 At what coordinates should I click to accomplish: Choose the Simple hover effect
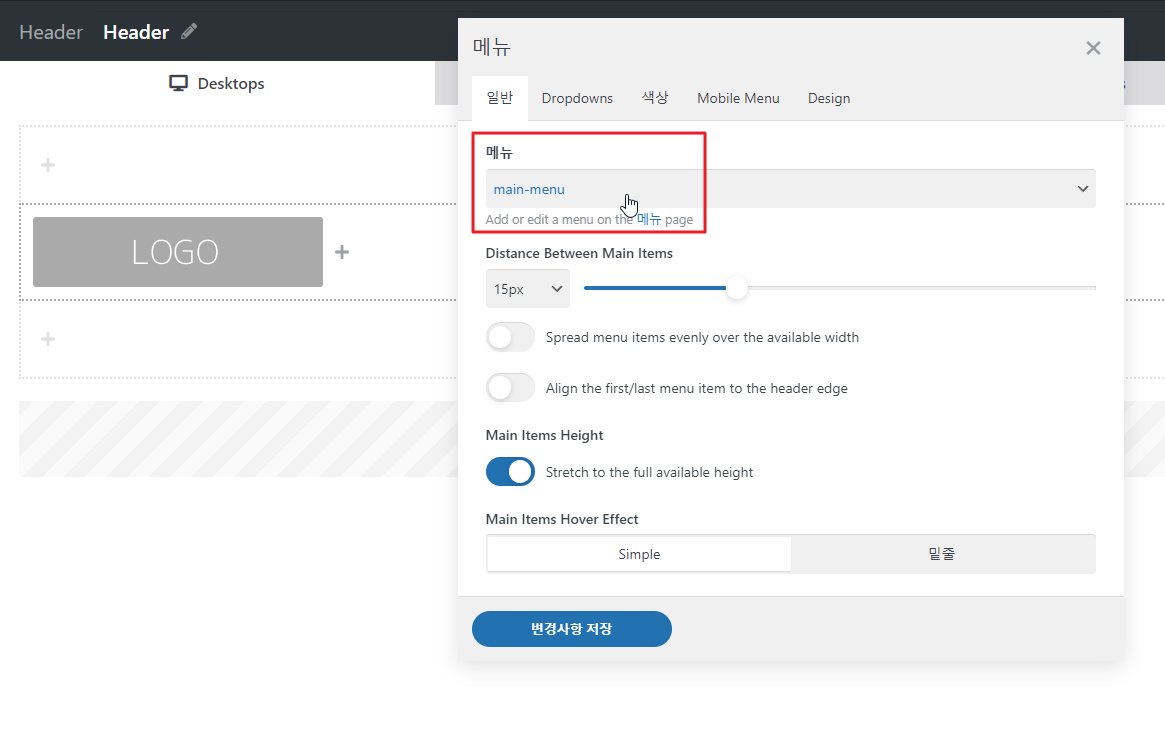tap(639, 554)
